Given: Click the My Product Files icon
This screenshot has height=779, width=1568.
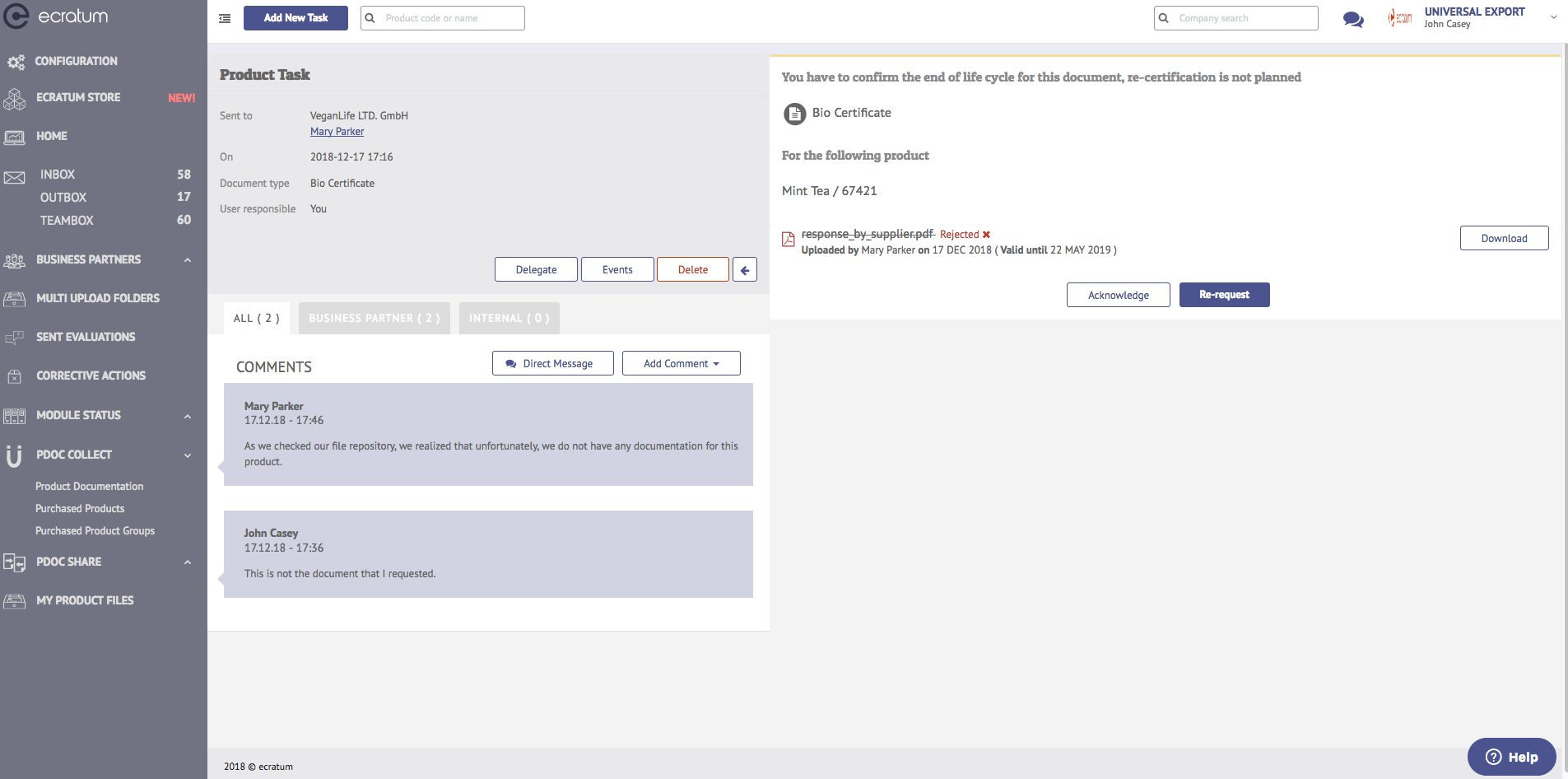Looking at the screenshot, I should click(15, 601).
